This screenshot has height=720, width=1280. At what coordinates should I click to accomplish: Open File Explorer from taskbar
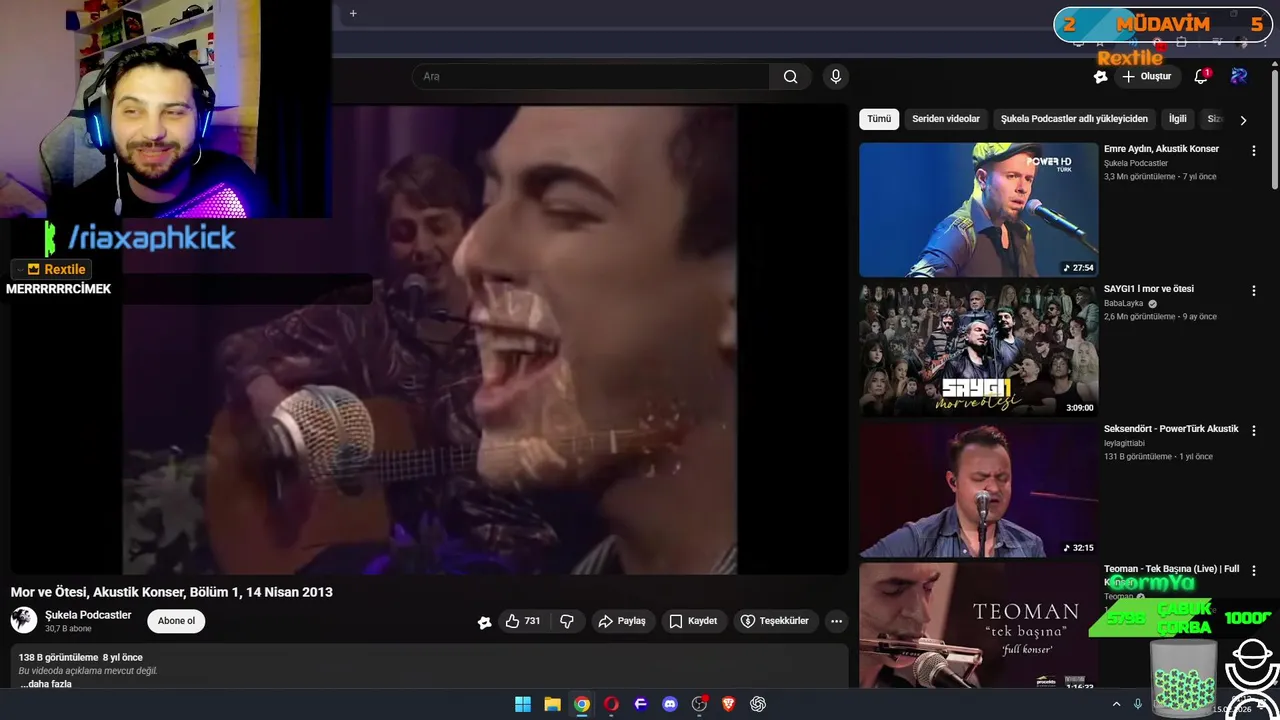click(x=552, y=704)
